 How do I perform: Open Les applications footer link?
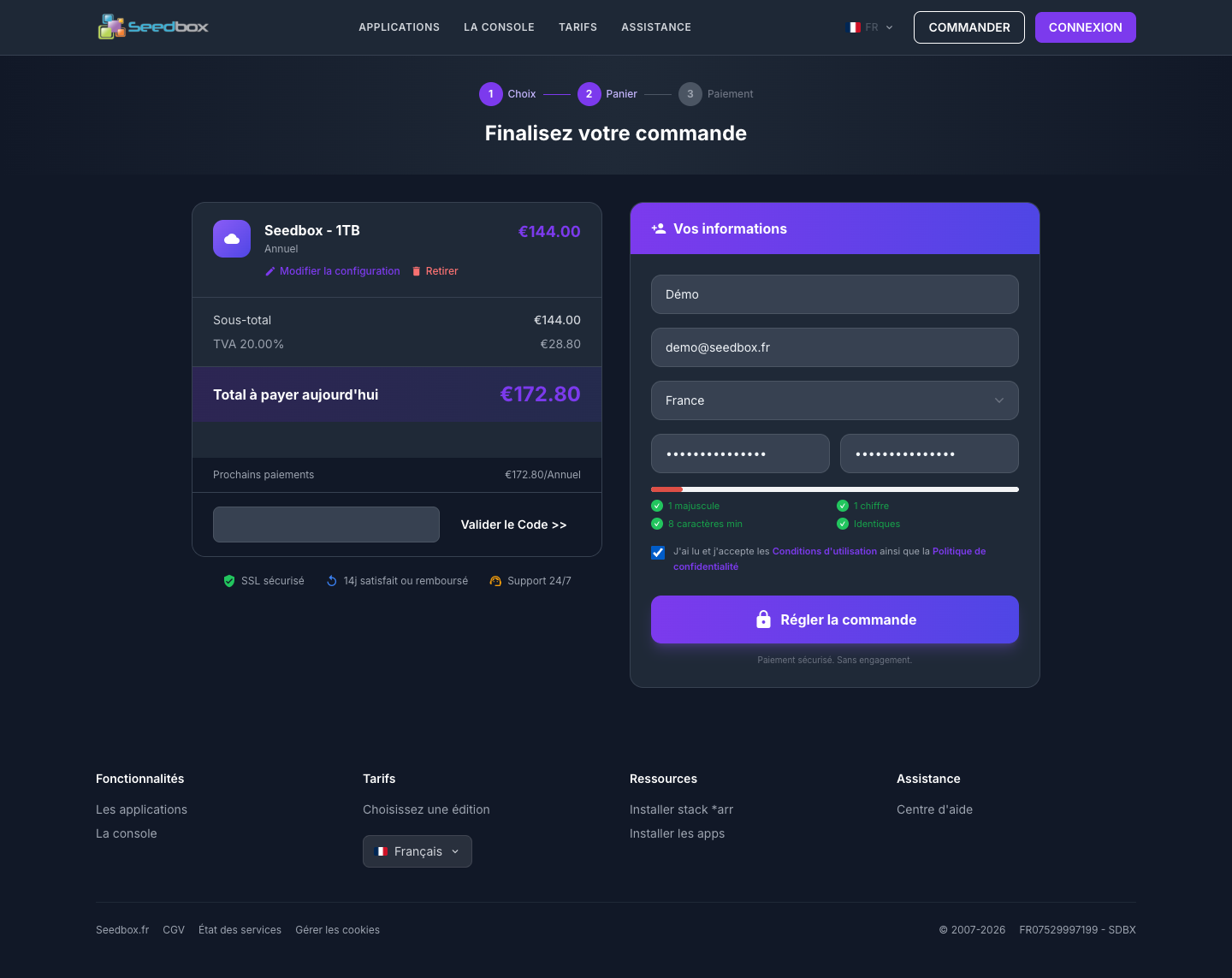pyautogui.click(x=141, y=809)
